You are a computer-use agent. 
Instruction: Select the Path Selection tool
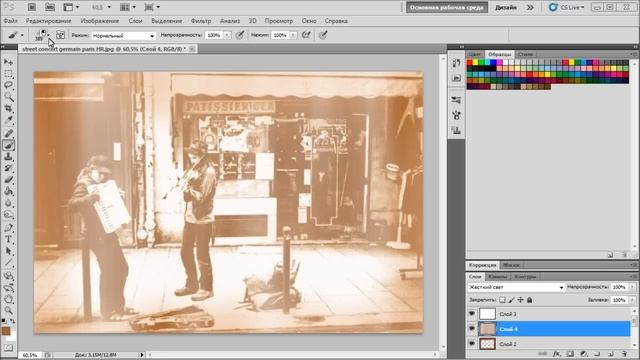tap(8, 251)
